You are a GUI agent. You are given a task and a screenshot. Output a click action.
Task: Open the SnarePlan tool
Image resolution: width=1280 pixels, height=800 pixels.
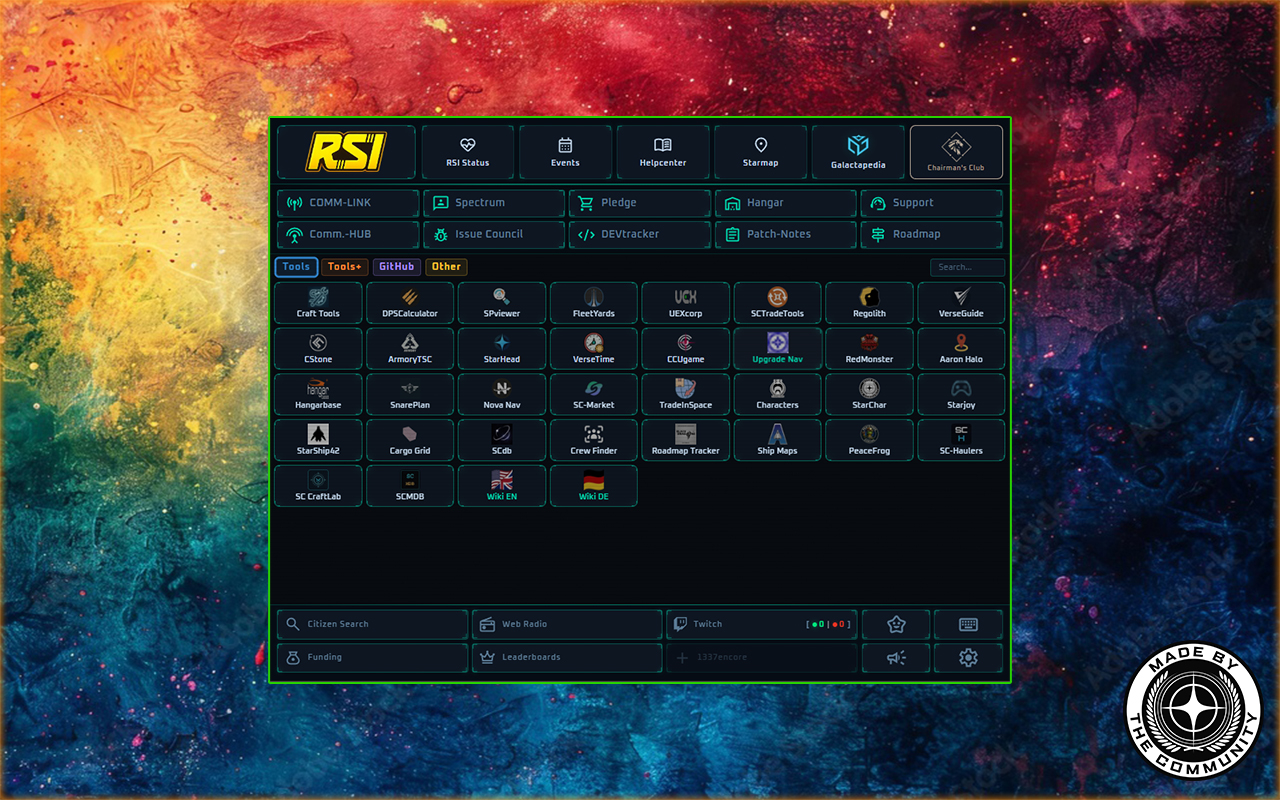click(x=410, y=395)
